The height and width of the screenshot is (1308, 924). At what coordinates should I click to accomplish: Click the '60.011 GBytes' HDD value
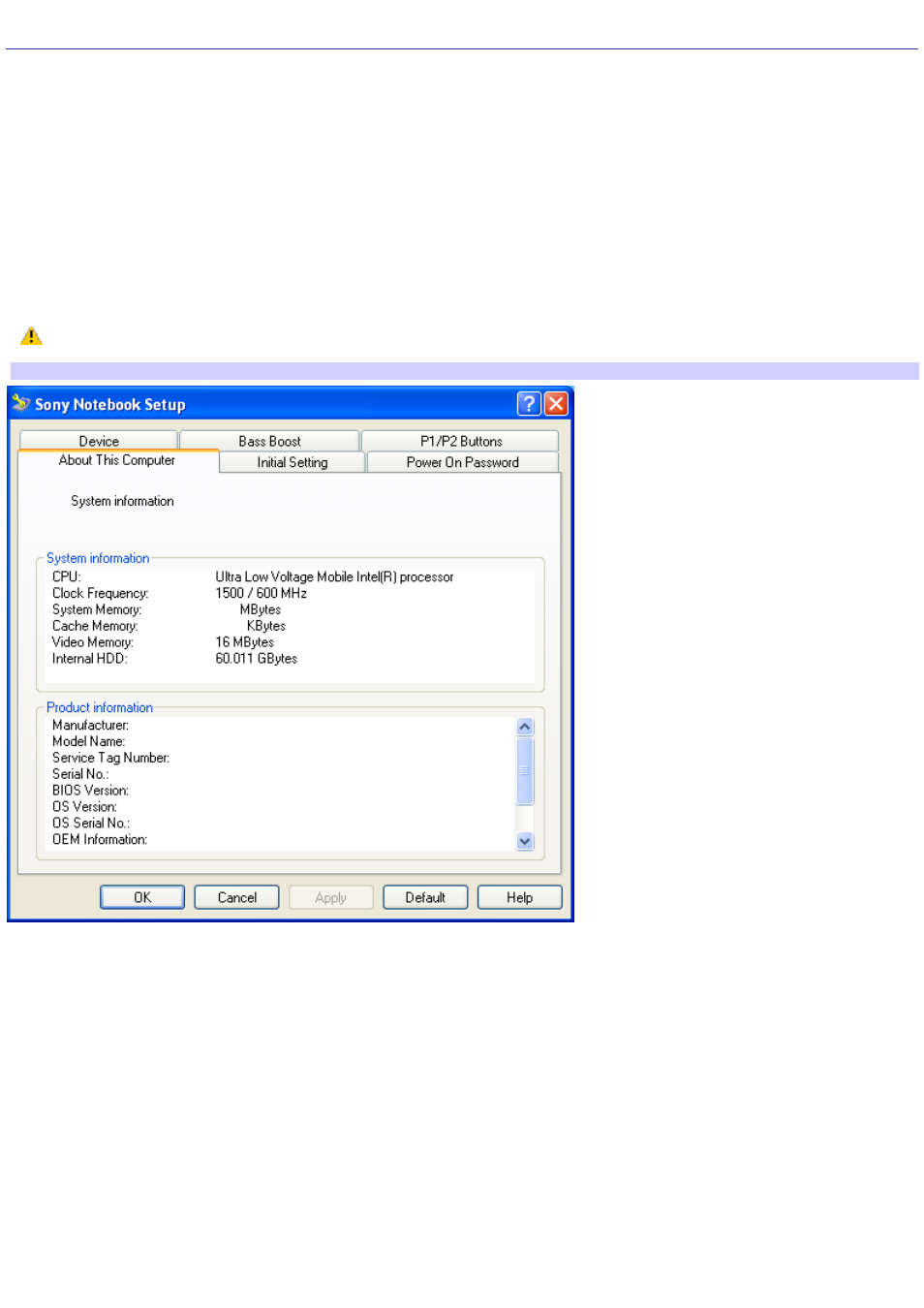(x=256, y=658)
